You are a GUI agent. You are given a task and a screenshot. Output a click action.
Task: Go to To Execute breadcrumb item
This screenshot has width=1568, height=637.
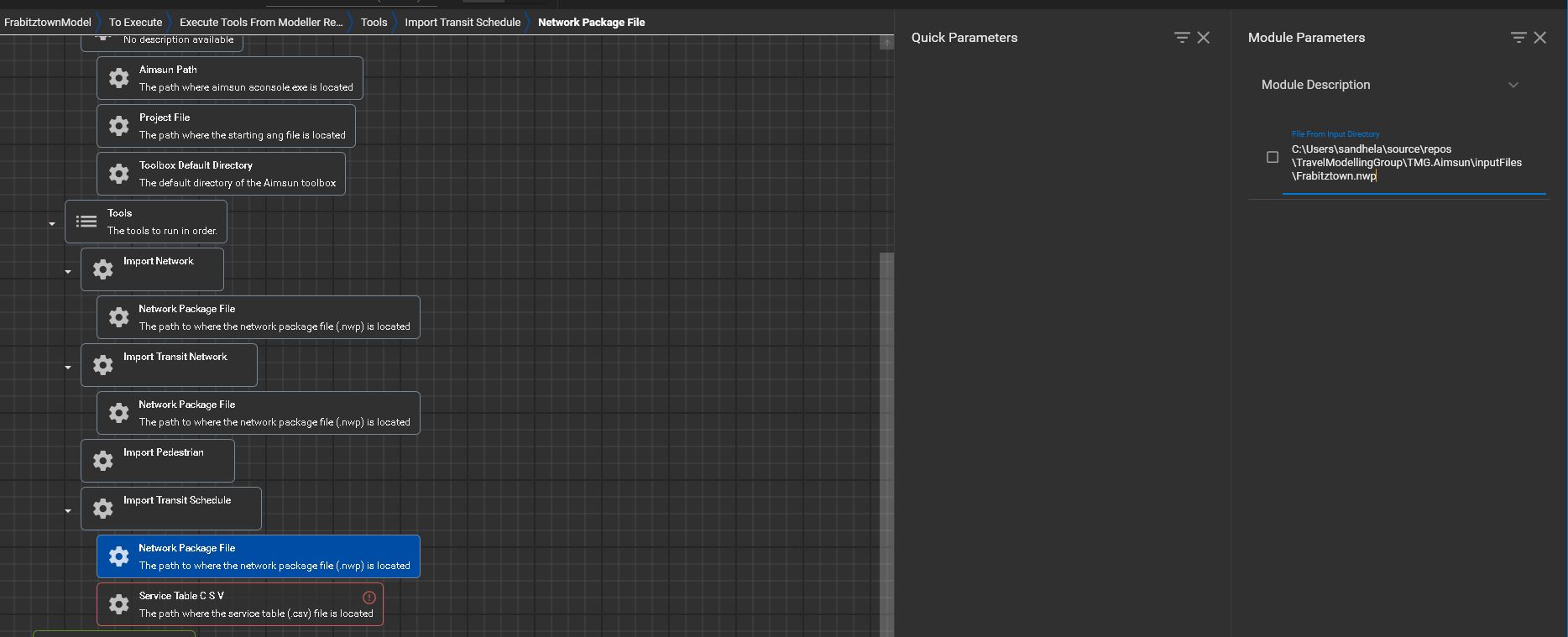(135, 23)
